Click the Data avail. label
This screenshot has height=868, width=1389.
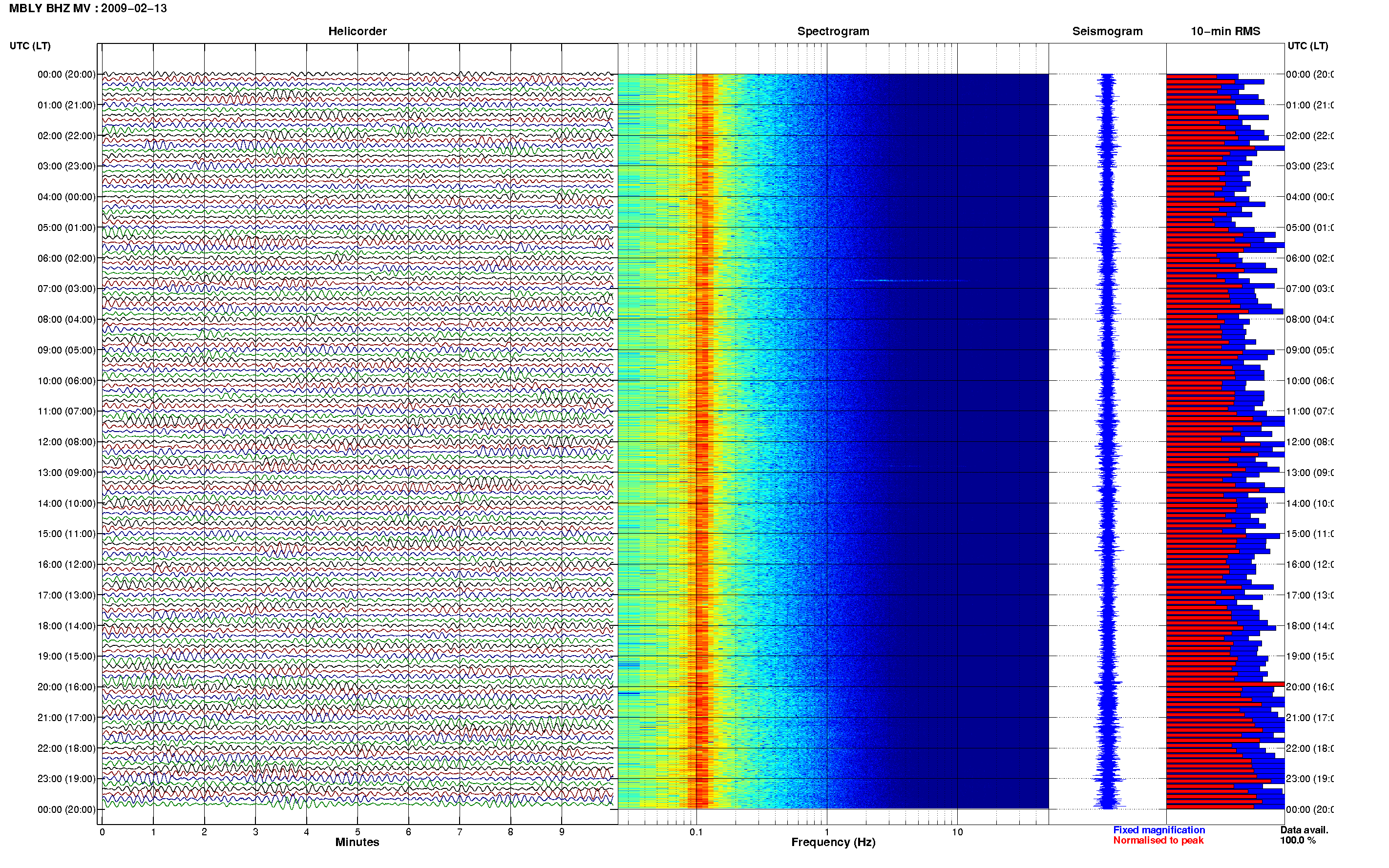1304,829
